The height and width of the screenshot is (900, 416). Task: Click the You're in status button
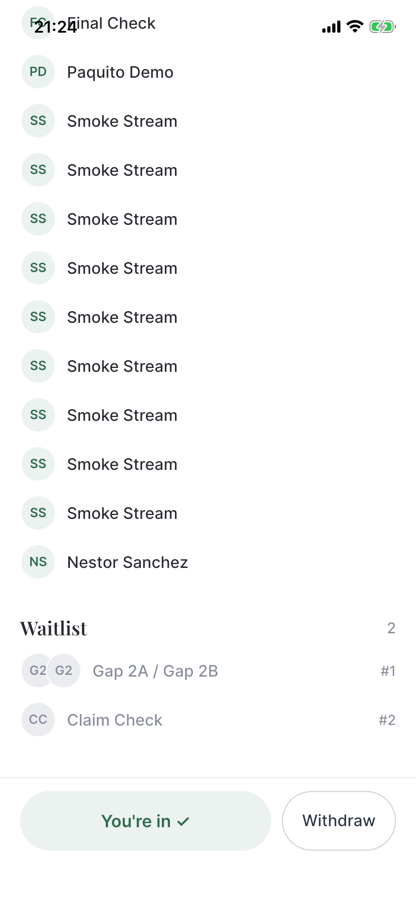145,821
